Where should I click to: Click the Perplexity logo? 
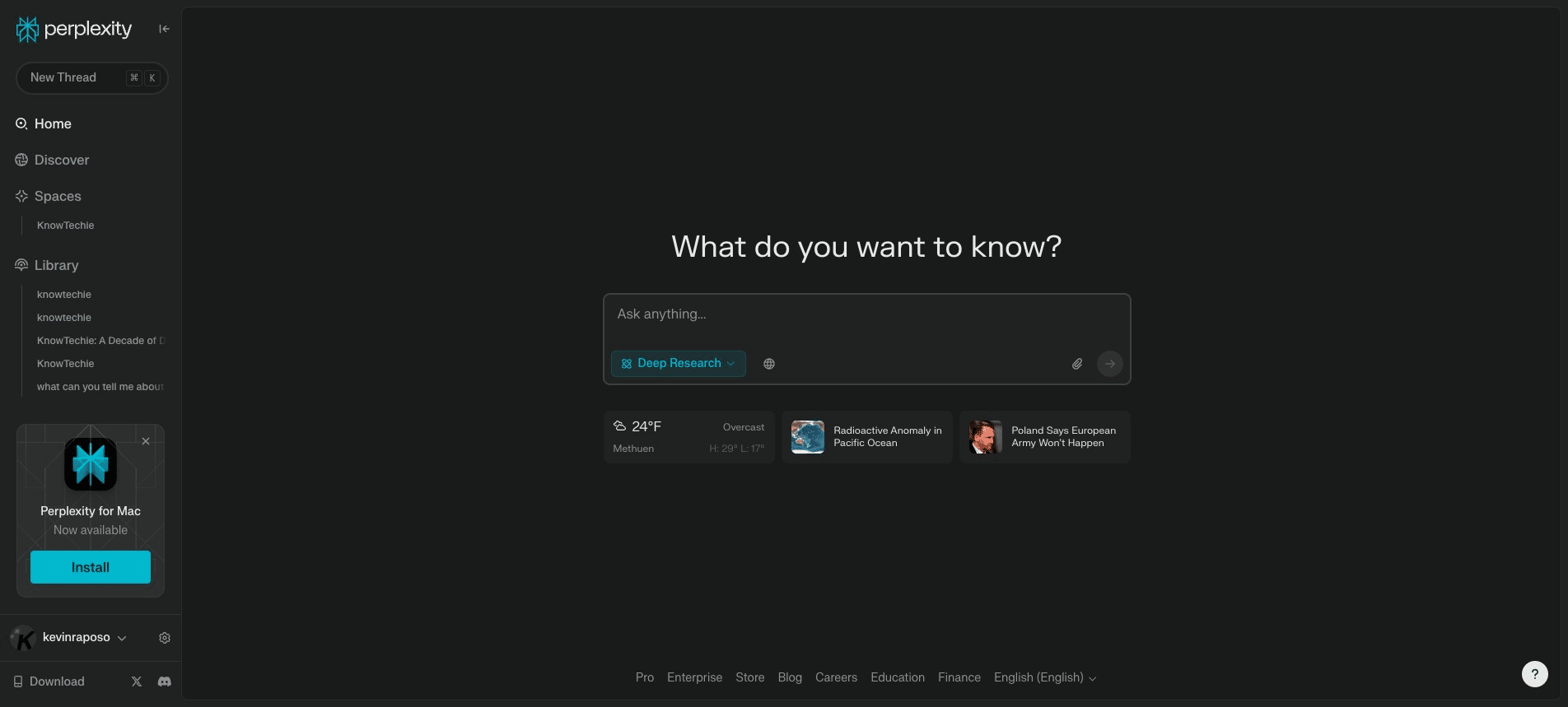pyautogui.click(x=74, y=29)
